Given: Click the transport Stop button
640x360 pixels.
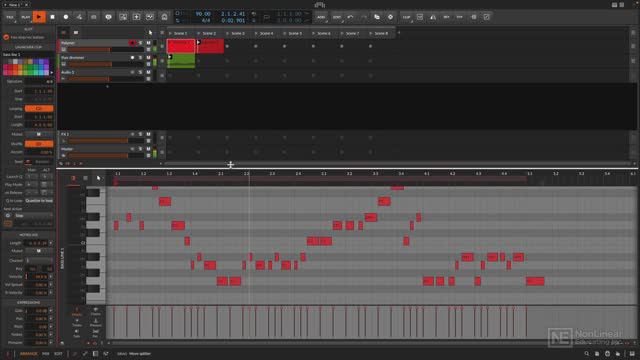Looking at the screenshot, I should (52, 17).
